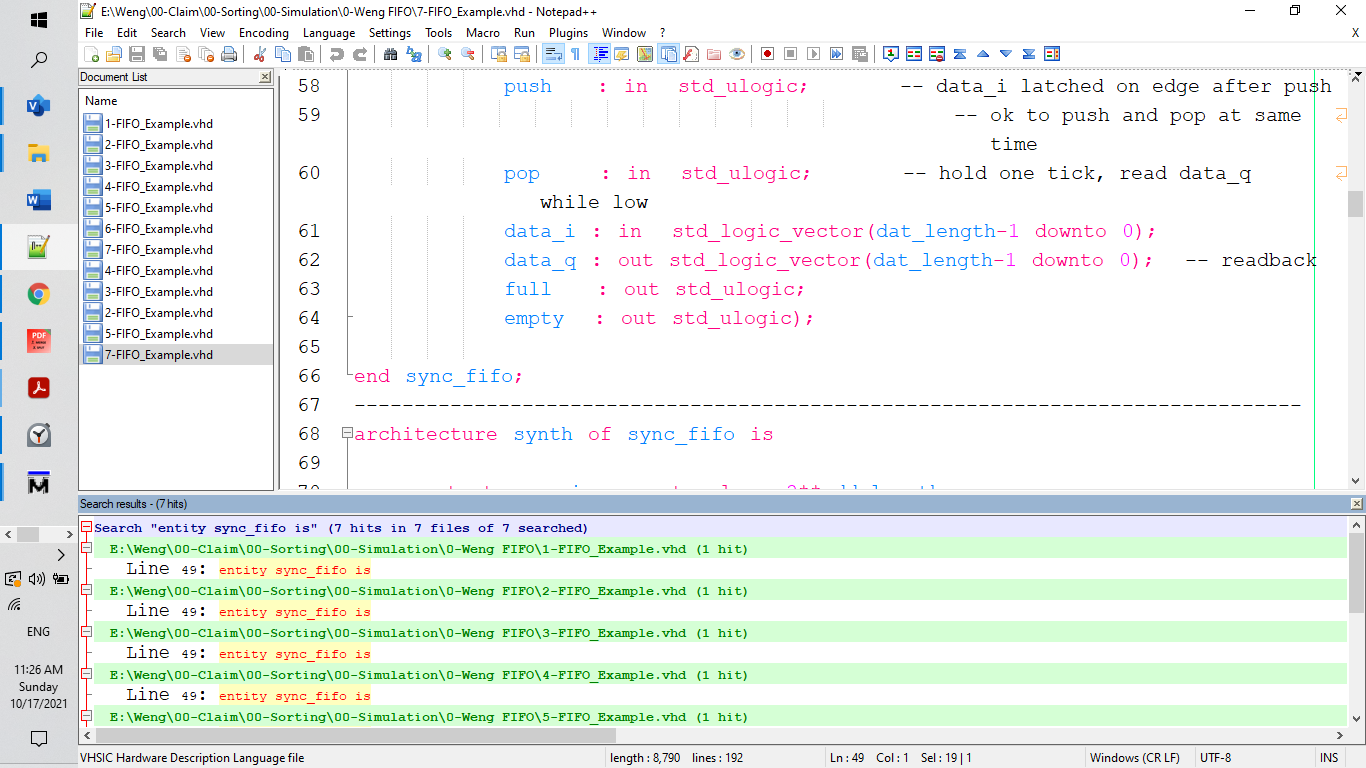Open Google Chrome from the taskbar

[38, 294]
